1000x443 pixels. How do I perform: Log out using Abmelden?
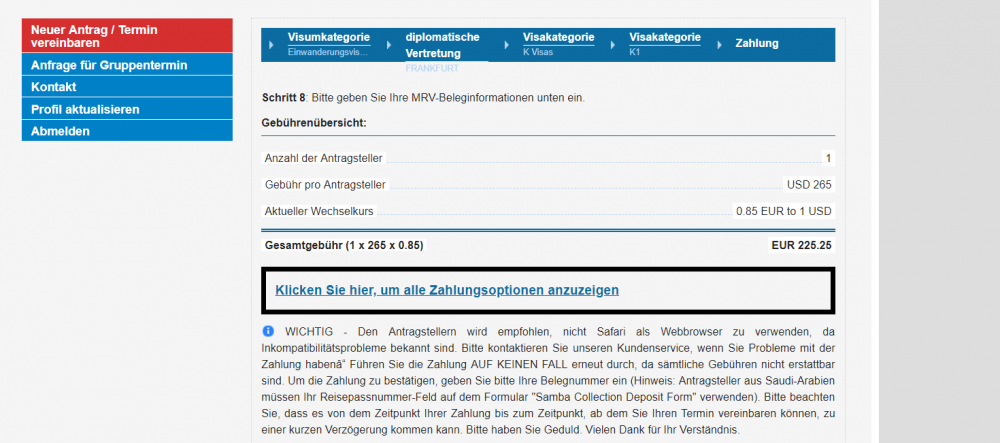point(126,131)
